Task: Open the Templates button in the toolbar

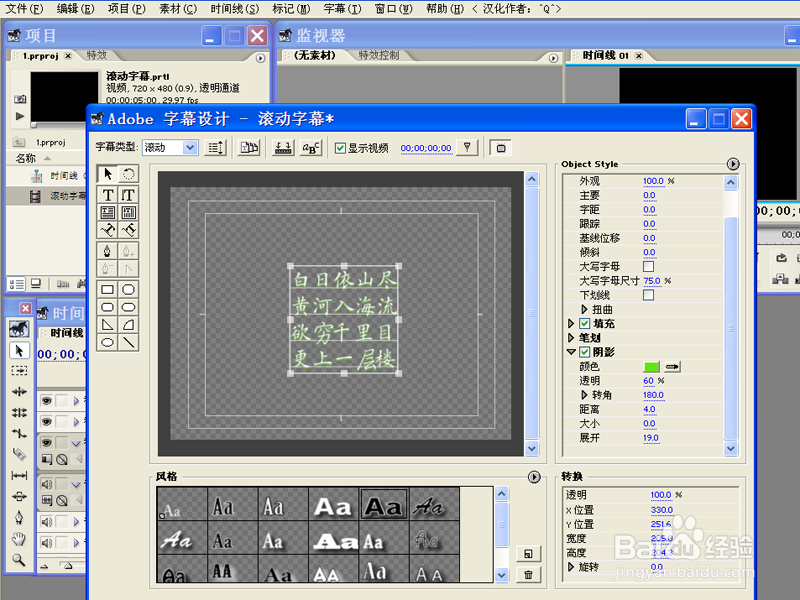Action: click(249, 148)
